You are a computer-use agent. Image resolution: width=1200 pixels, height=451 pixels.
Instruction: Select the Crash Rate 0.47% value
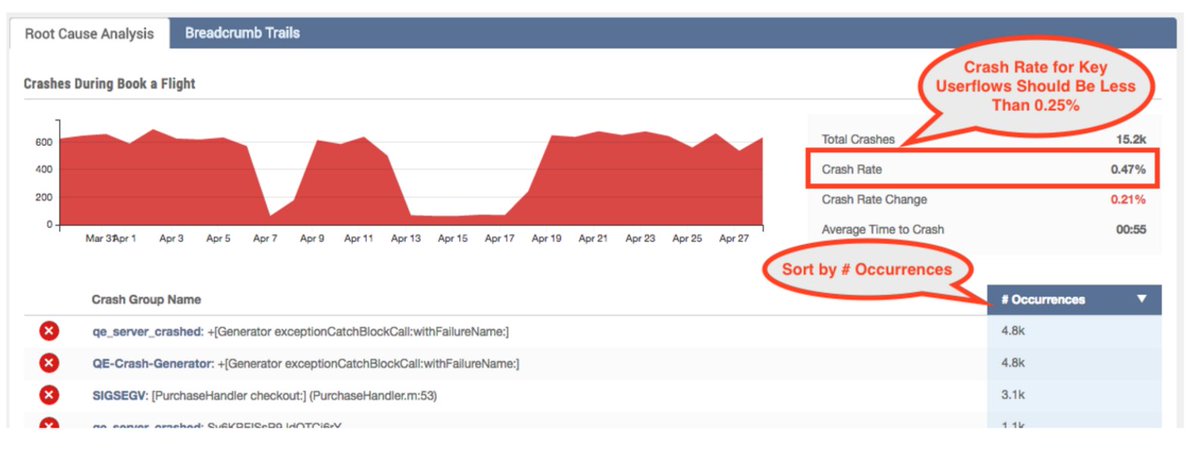pos(1128,170)
